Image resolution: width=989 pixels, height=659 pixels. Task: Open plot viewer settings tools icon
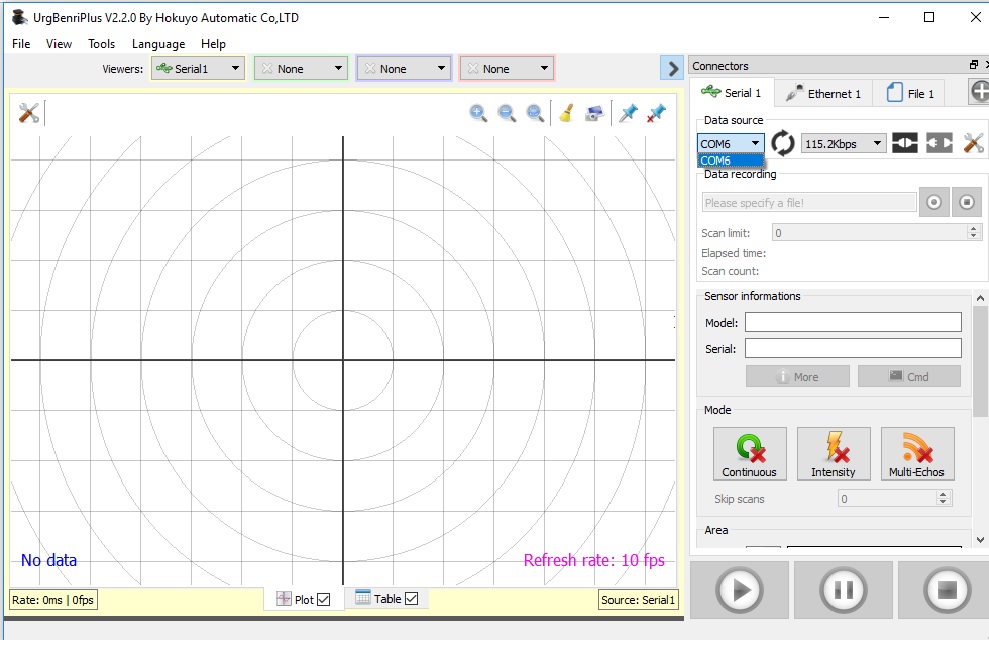[29, 114]
